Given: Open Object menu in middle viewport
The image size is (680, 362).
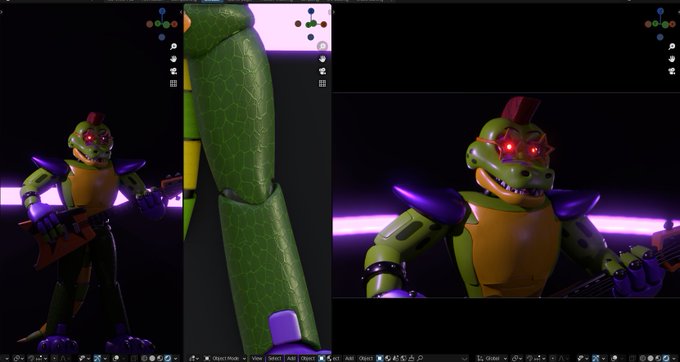Looking at the screenshot, I should click(308, 358).
